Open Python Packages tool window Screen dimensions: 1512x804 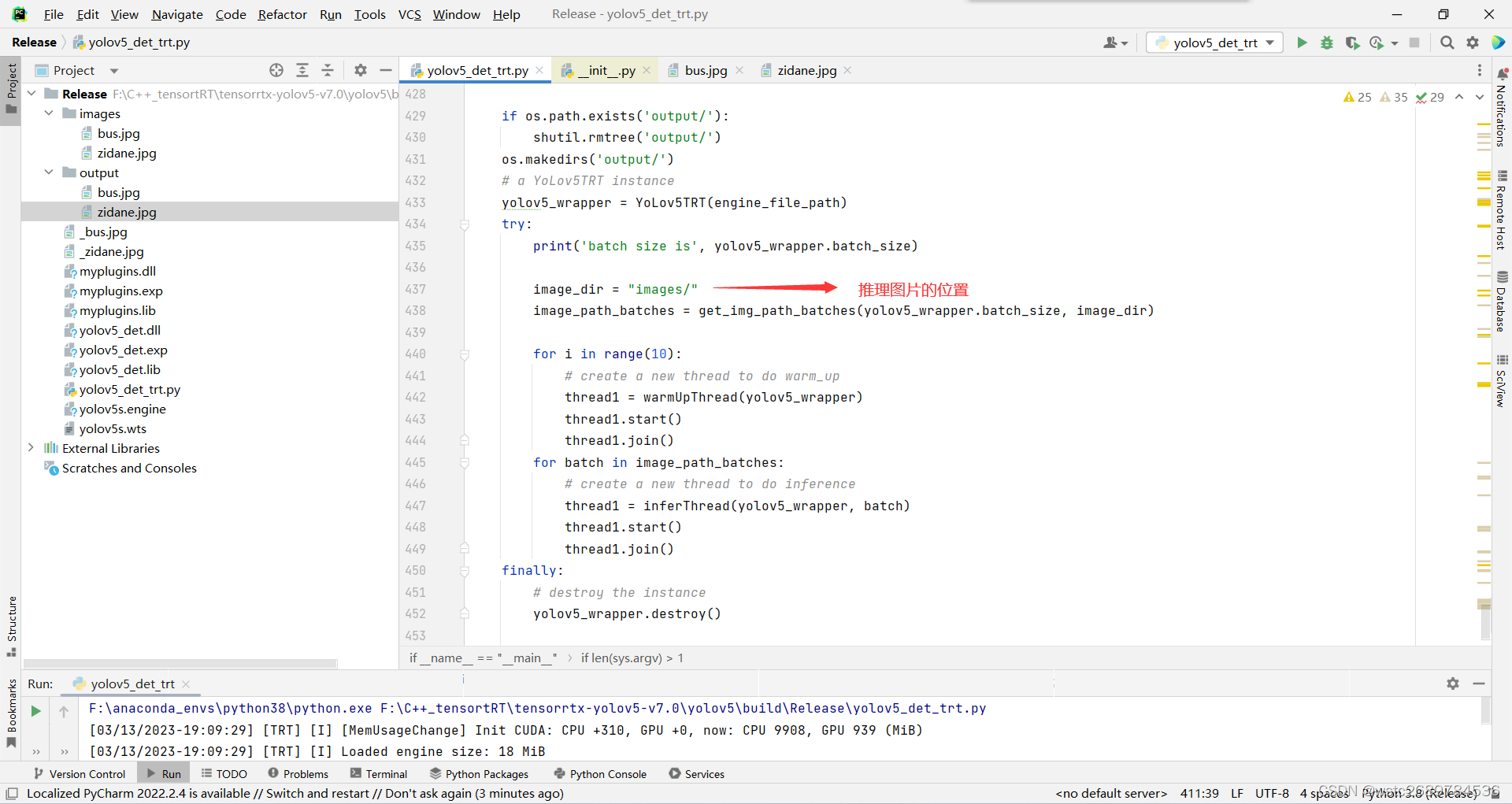(x=479, y=774)
